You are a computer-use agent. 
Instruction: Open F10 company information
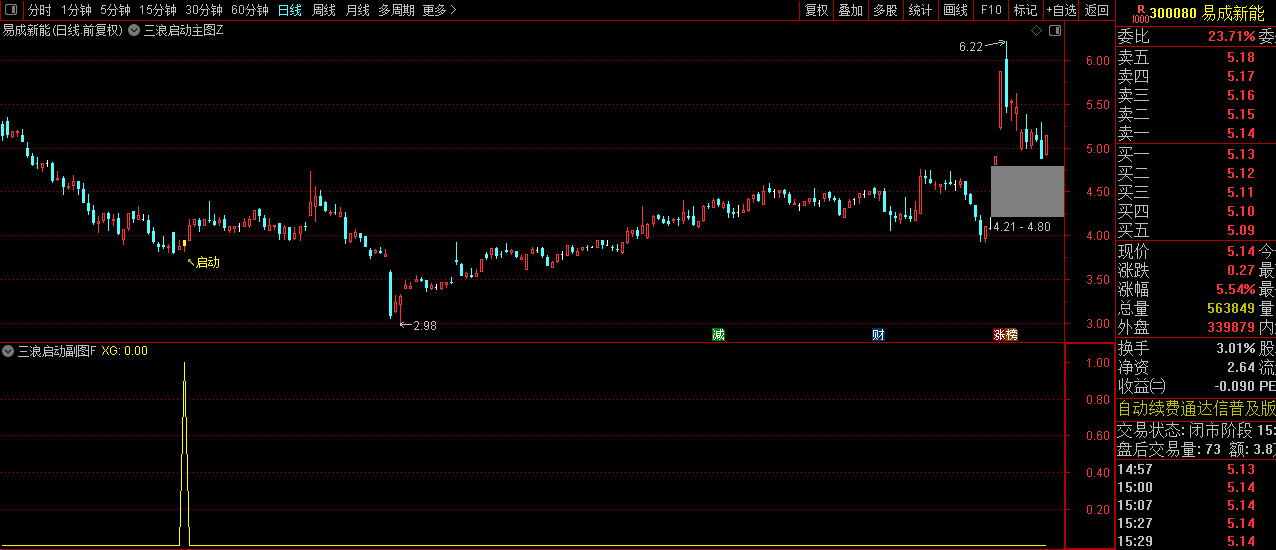coord(990,10)
